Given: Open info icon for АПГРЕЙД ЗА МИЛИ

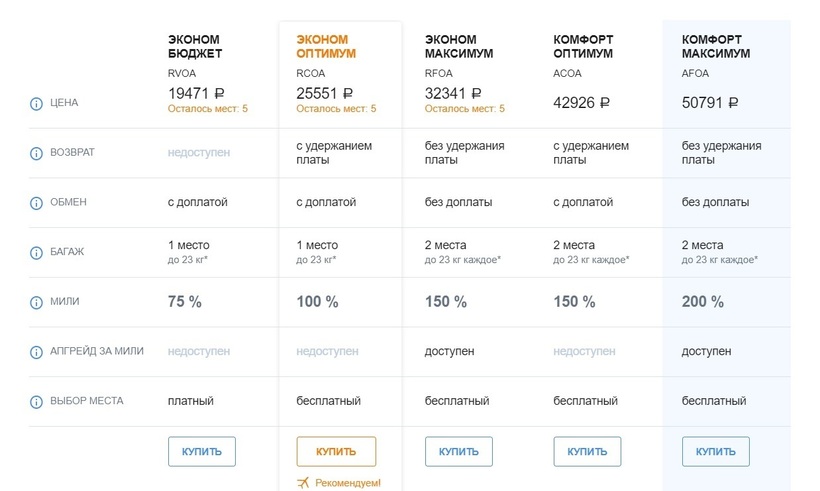Looking at the screenshot, I should (x=36, y=352).
